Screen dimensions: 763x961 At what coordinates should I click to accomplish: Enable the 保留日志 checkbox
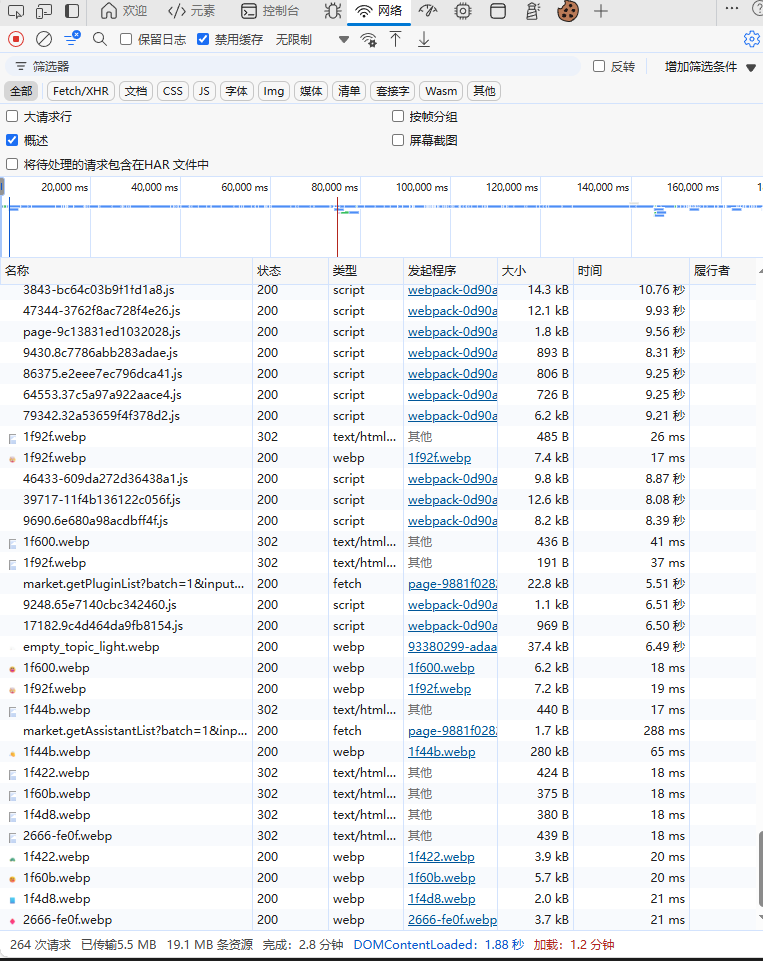click(126, 40)
